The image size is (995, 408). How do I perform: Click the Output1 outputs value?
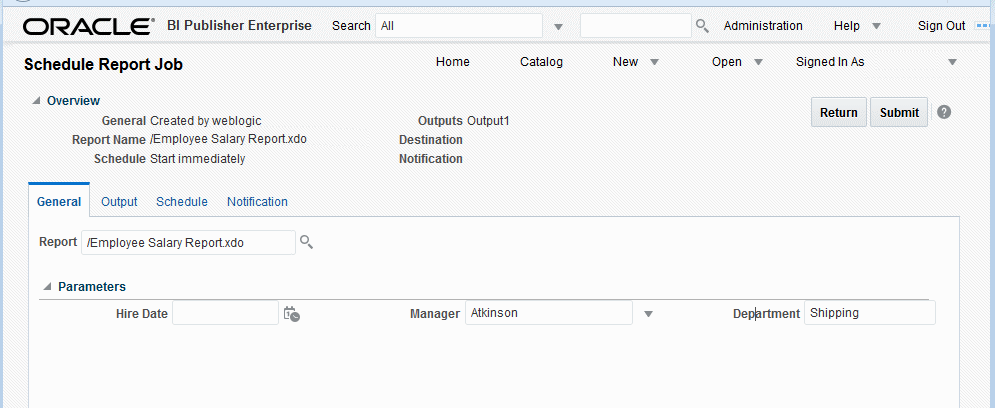click(488, 121)
